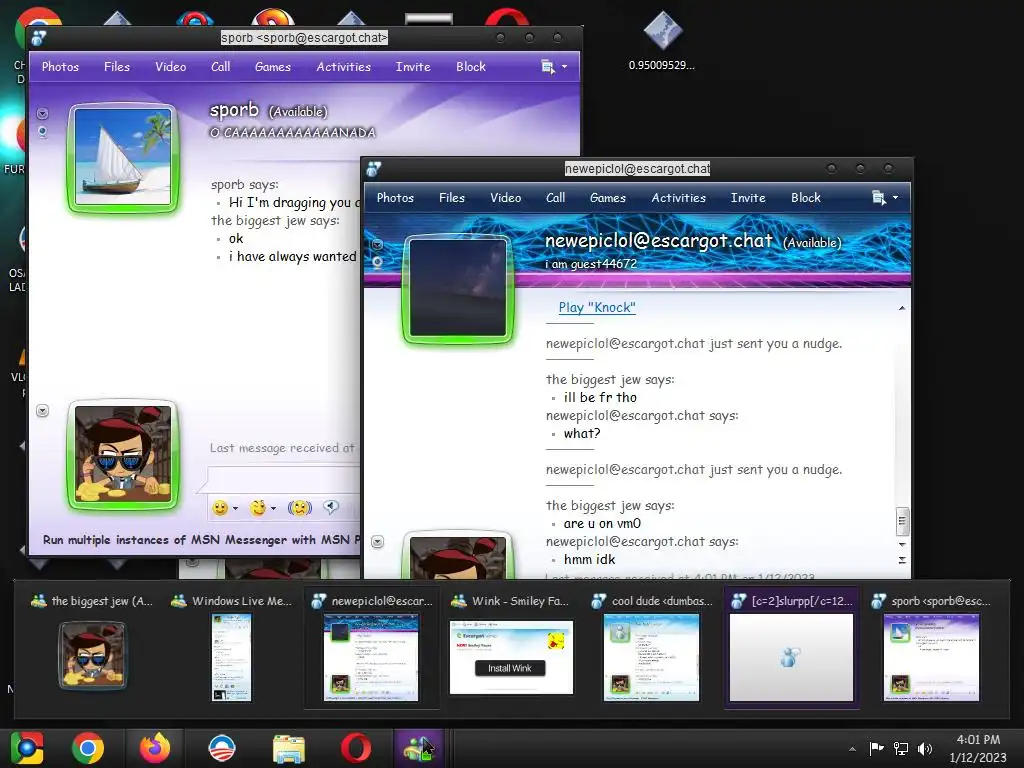The height and width of the screenshot is (768, 1024).
Task: Open volume control in system tray
Action: pyautogui.click(x=925, y=748)
